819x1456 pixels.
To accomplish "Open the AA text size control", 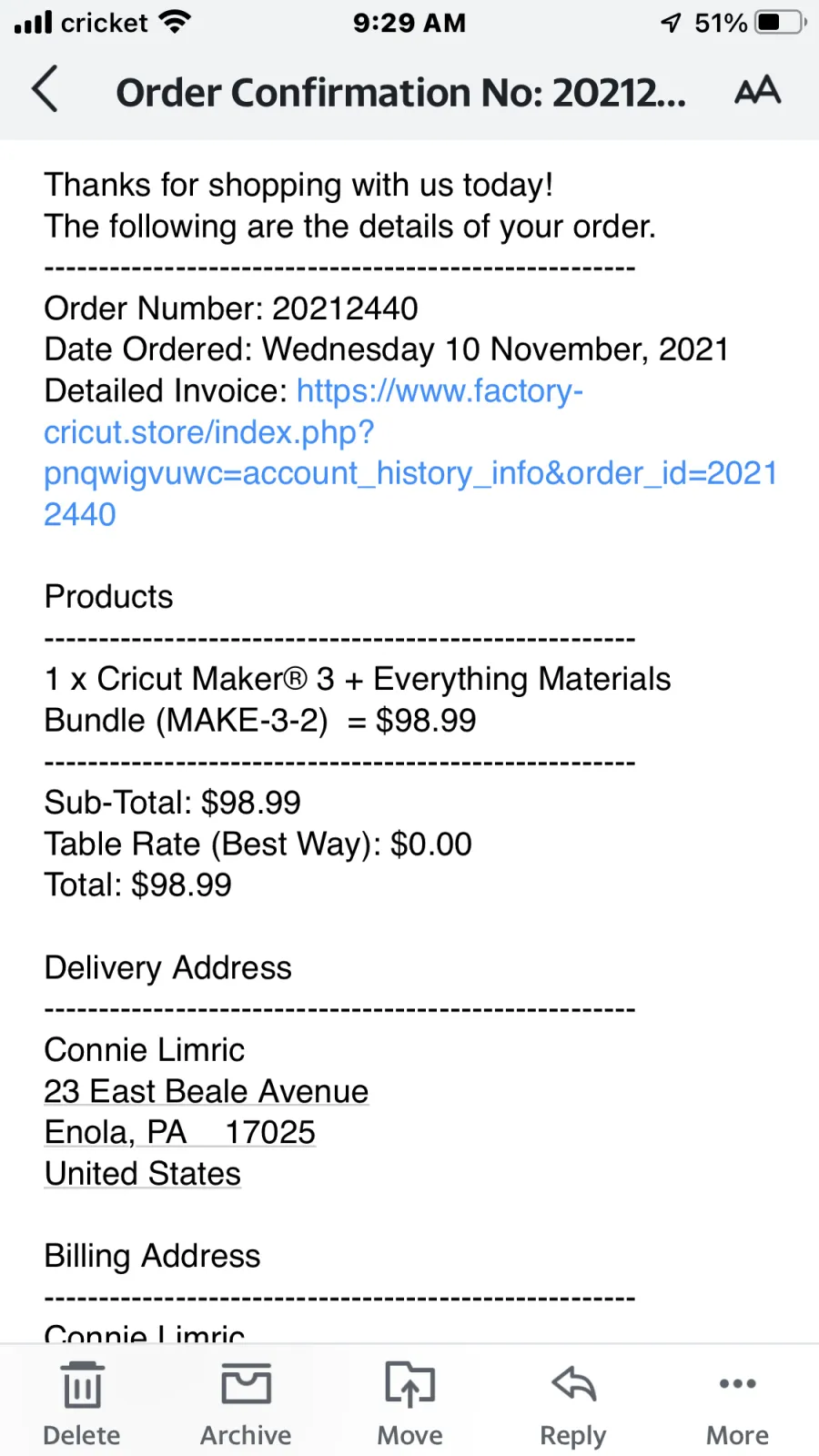I will click(757, 90).
